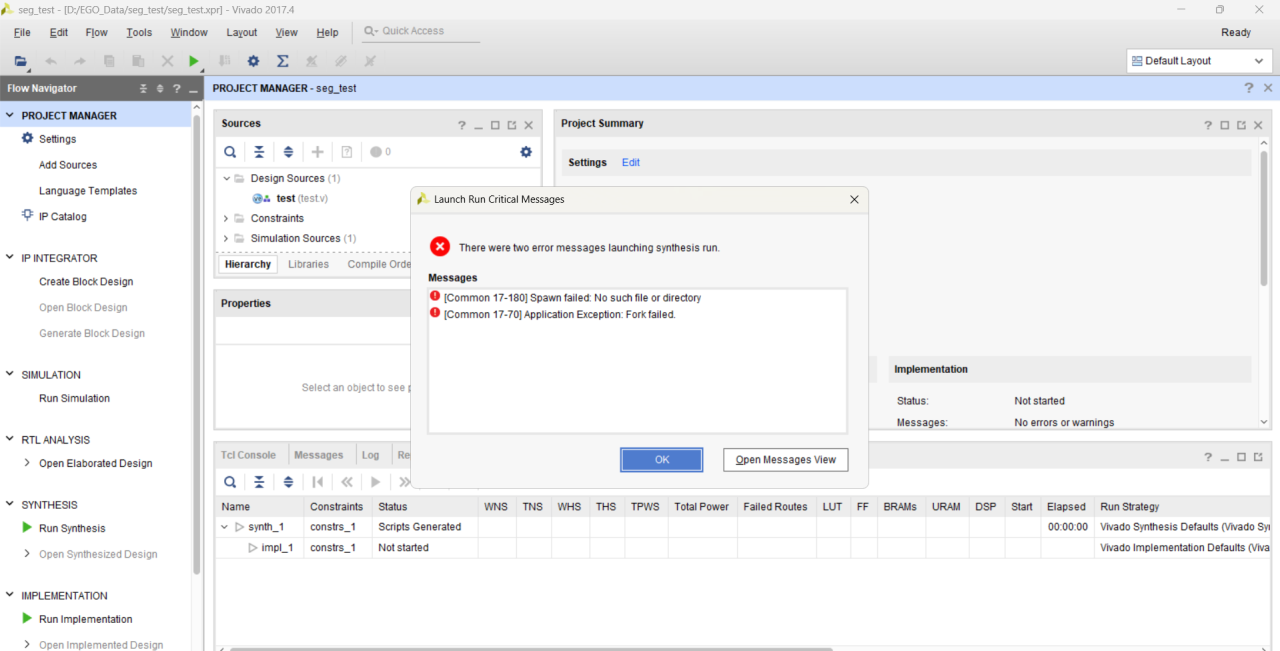The height and width of the screenshot is (651, 1280).
Task: Float the Sources panel
Action: point(512,125)
